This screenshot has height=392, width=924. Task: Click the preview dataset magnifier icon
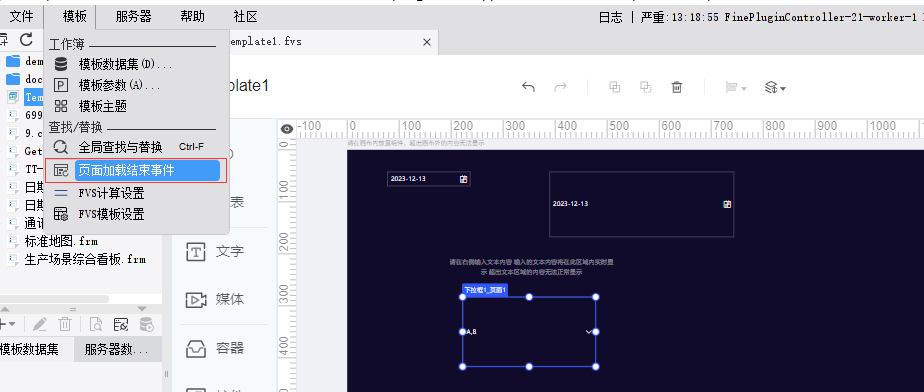coord(95,324)
